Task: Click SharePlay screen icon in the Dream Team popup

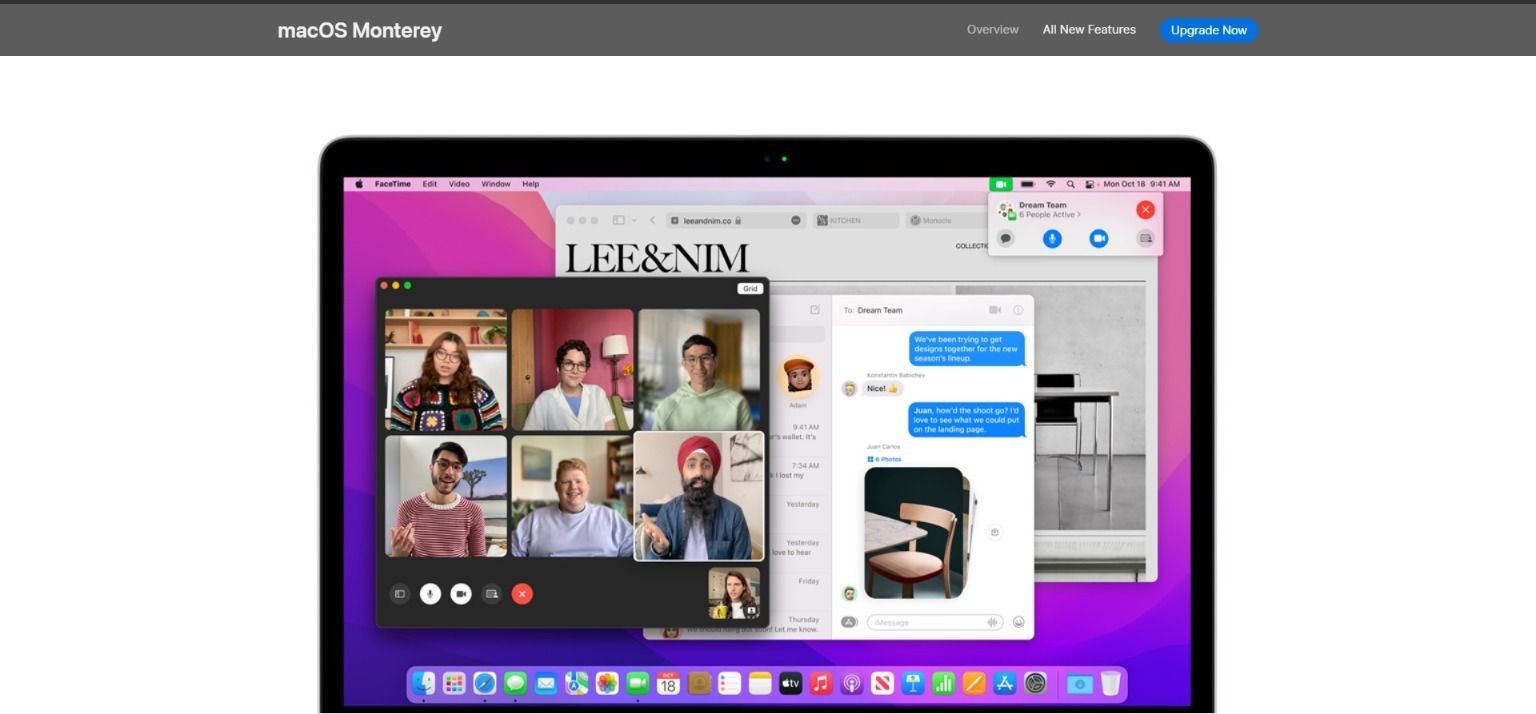Action: pos(1146,239)
